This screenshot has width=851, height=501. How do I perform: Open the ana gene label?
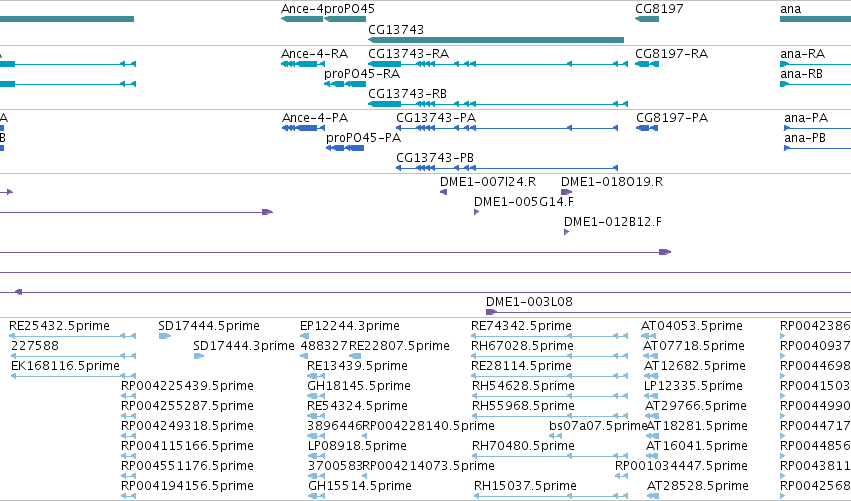point(790,9)
